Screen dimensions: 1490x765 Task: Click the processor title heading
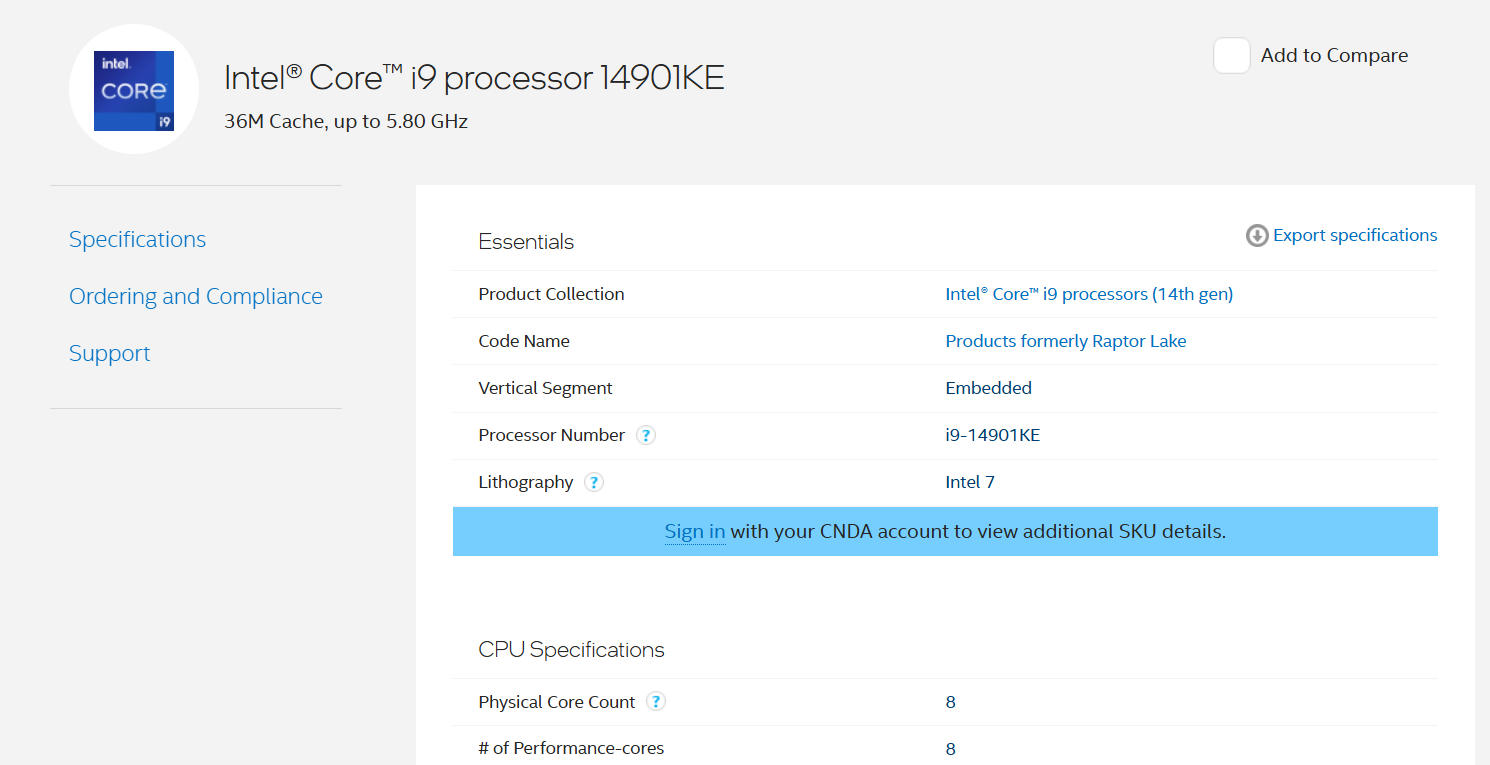click(474, 77)
